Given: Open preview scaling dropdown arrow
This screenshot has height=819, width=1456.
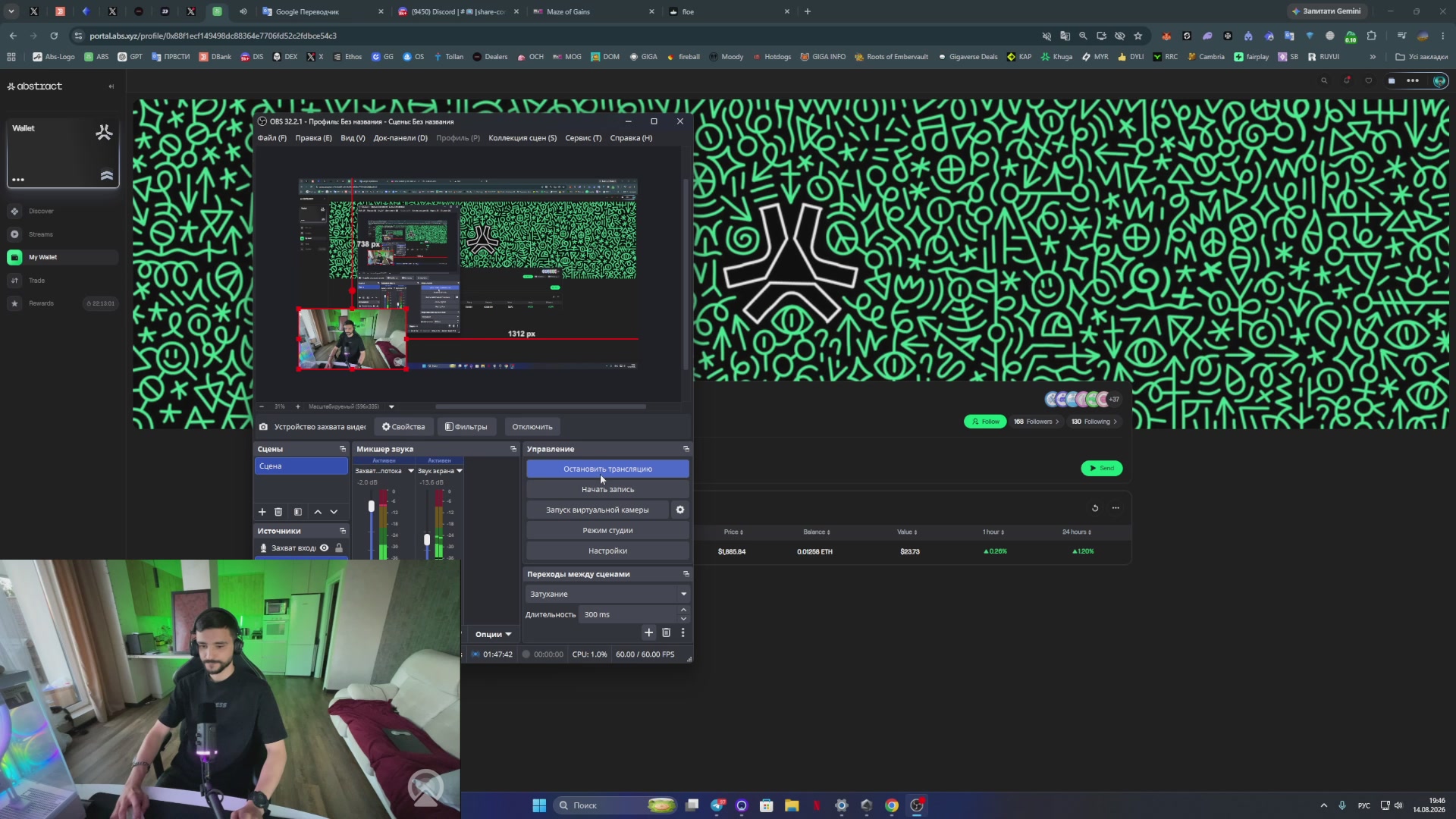Looking at the screenshot, I should pyautogui.click(x=391, y=406).
